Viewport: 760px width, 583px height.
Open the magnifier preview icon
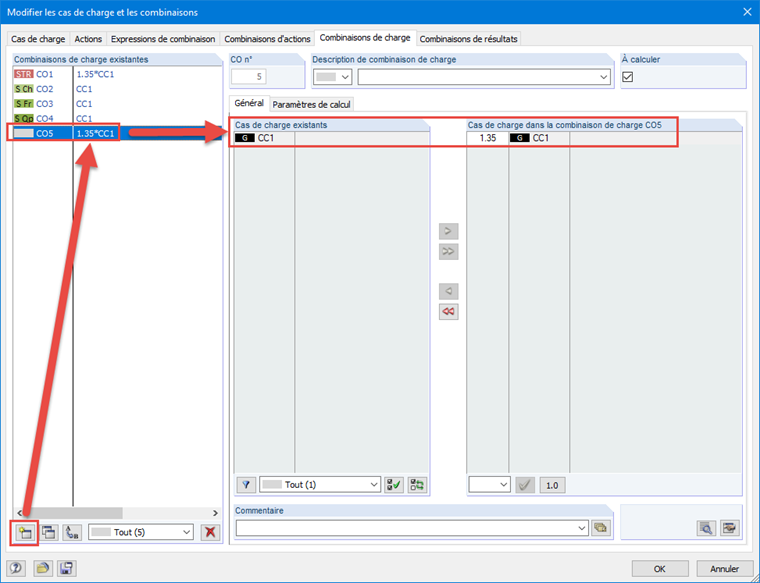pos(706,528)
